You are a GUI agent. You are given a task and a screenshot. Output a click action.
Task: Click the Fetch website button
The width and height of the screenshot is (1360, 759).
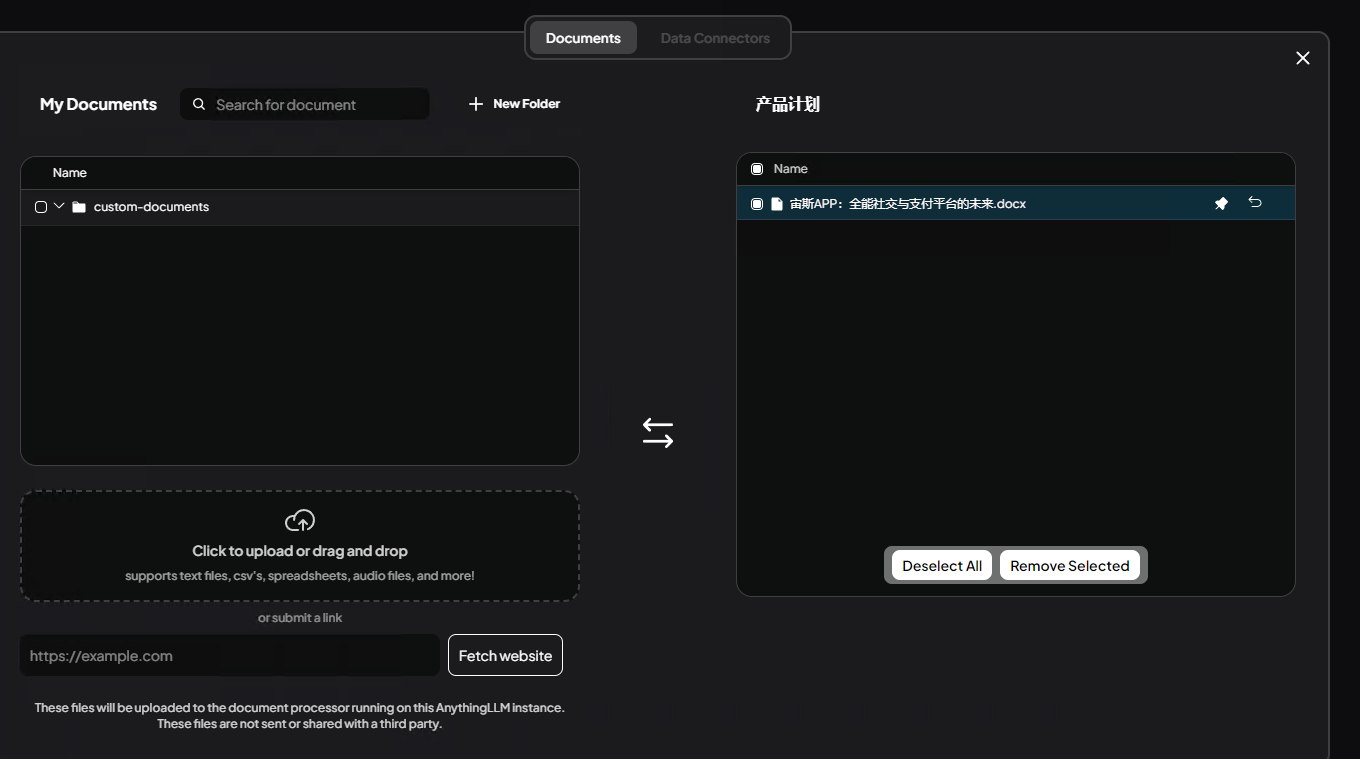505,656
